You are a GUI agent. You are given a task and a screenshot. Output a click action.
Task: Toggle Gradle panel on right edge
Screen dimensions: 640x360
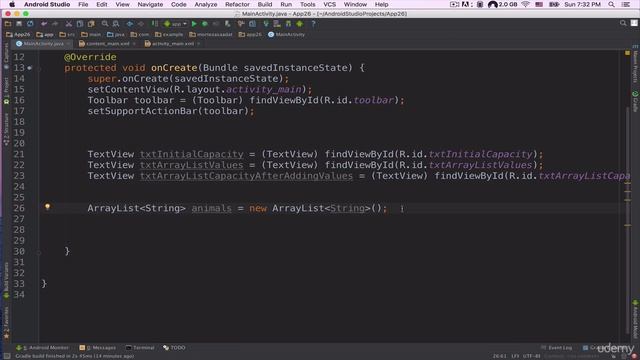pyautogui.click(x=635, y=101)
